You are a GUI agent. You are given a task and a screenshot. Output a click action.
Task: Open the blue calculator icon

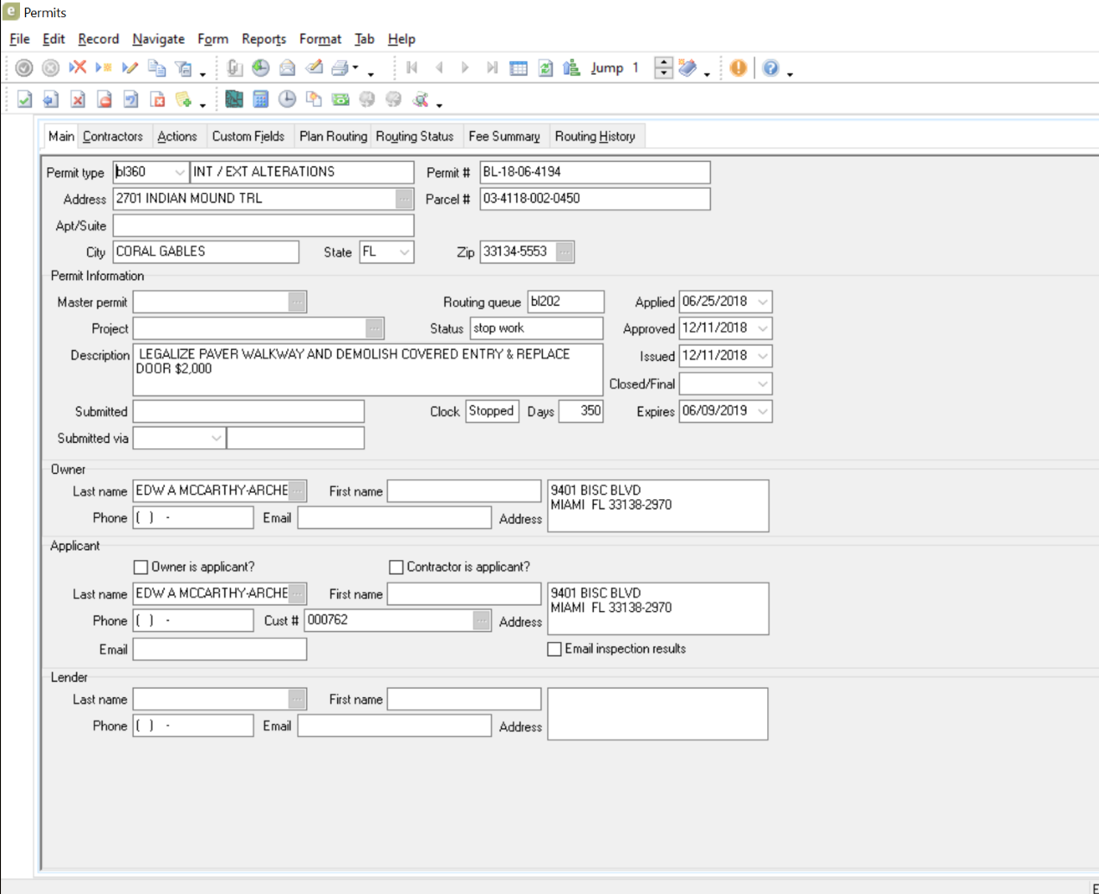pyautogui.click(x=260, y=99)
